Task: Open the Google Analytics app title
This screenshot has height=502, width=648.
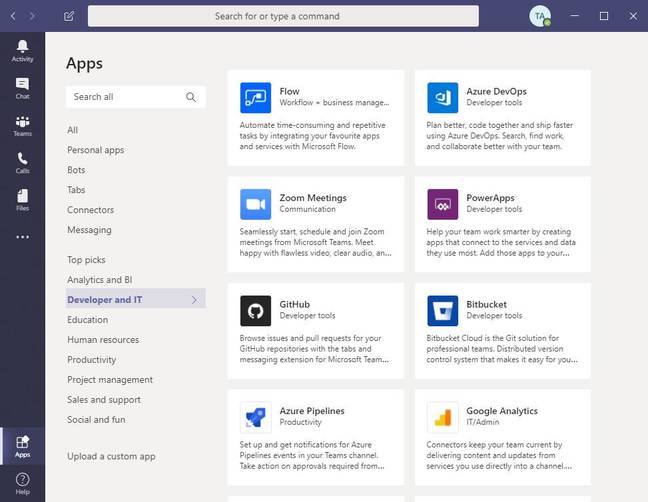Action: (502, 411)
